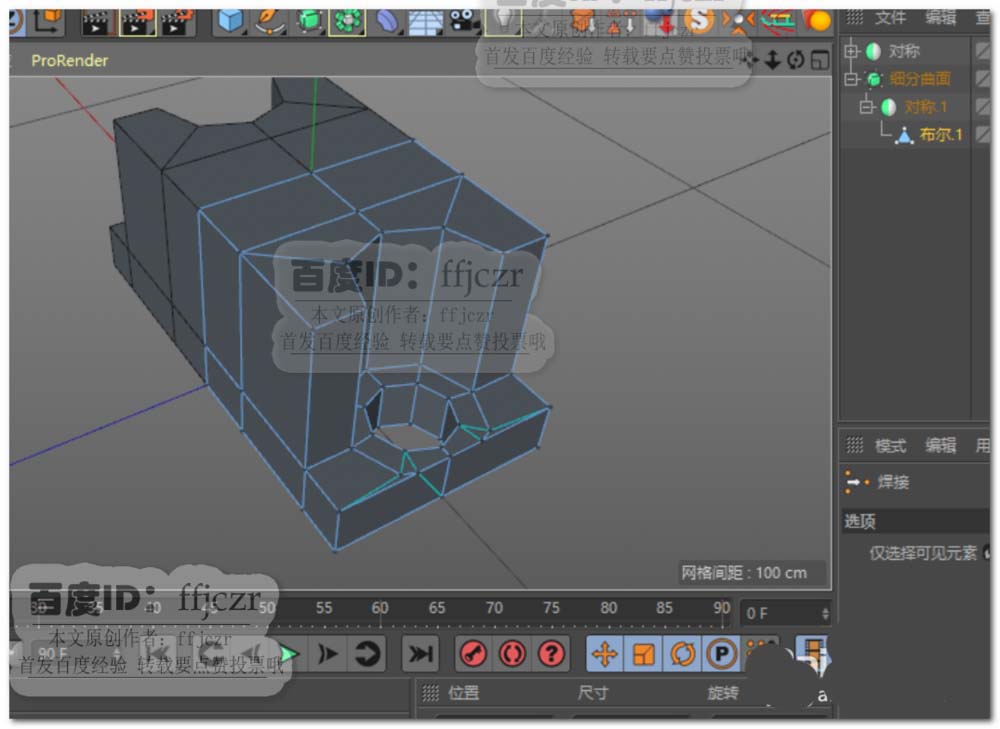Toggle 仅选择可见元素 checkbox
The height and width of the screenshot is (729, 1000).
(987, 553)
